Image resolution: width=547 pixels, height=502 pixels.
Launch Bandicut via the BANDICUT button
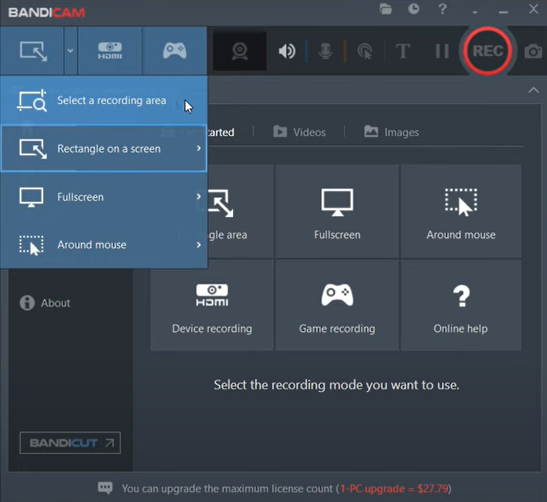(70, 443)
